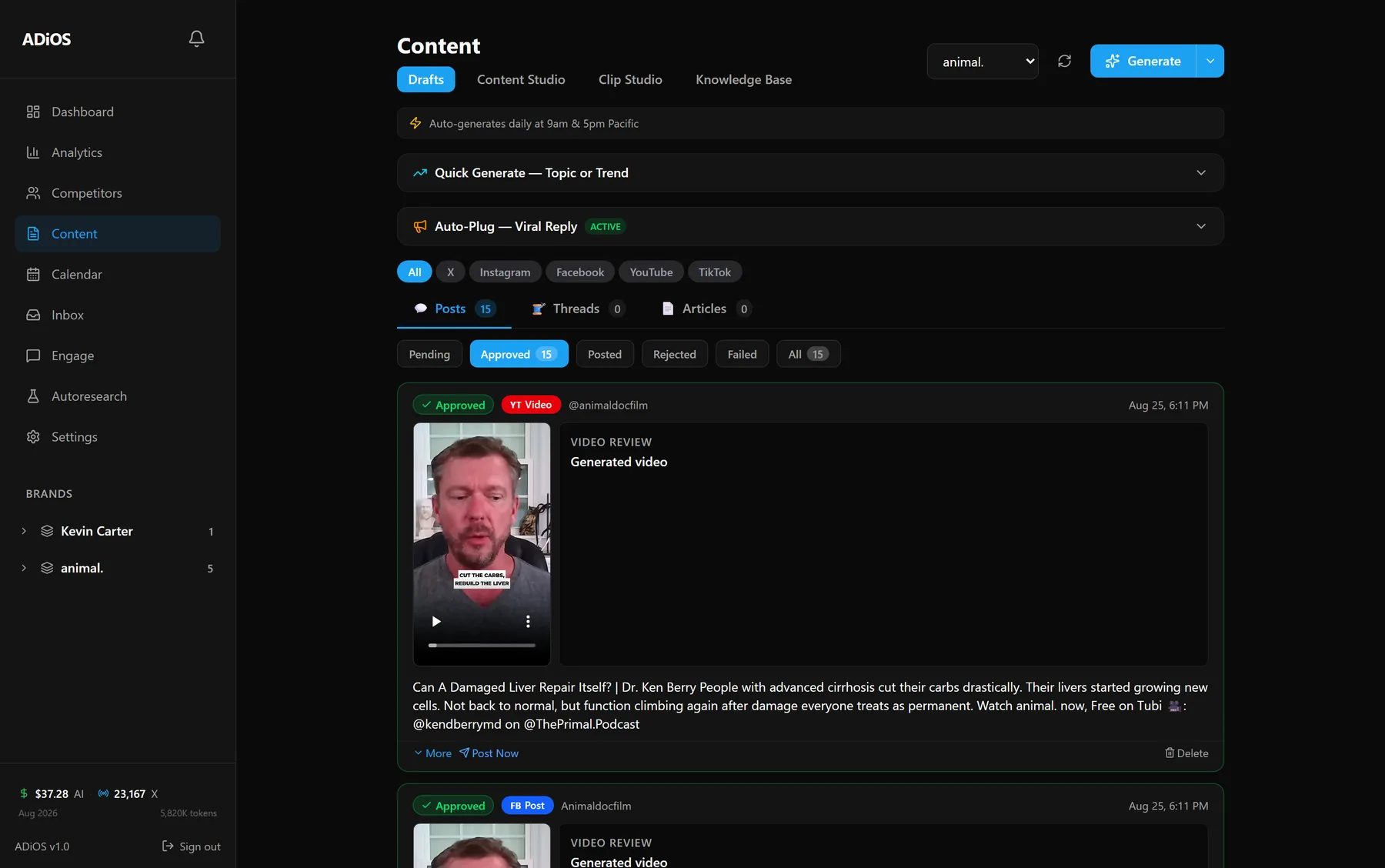Expand animal. brand in sidebar
This screenshot has width=1385, height=868.
coord(24,568)
